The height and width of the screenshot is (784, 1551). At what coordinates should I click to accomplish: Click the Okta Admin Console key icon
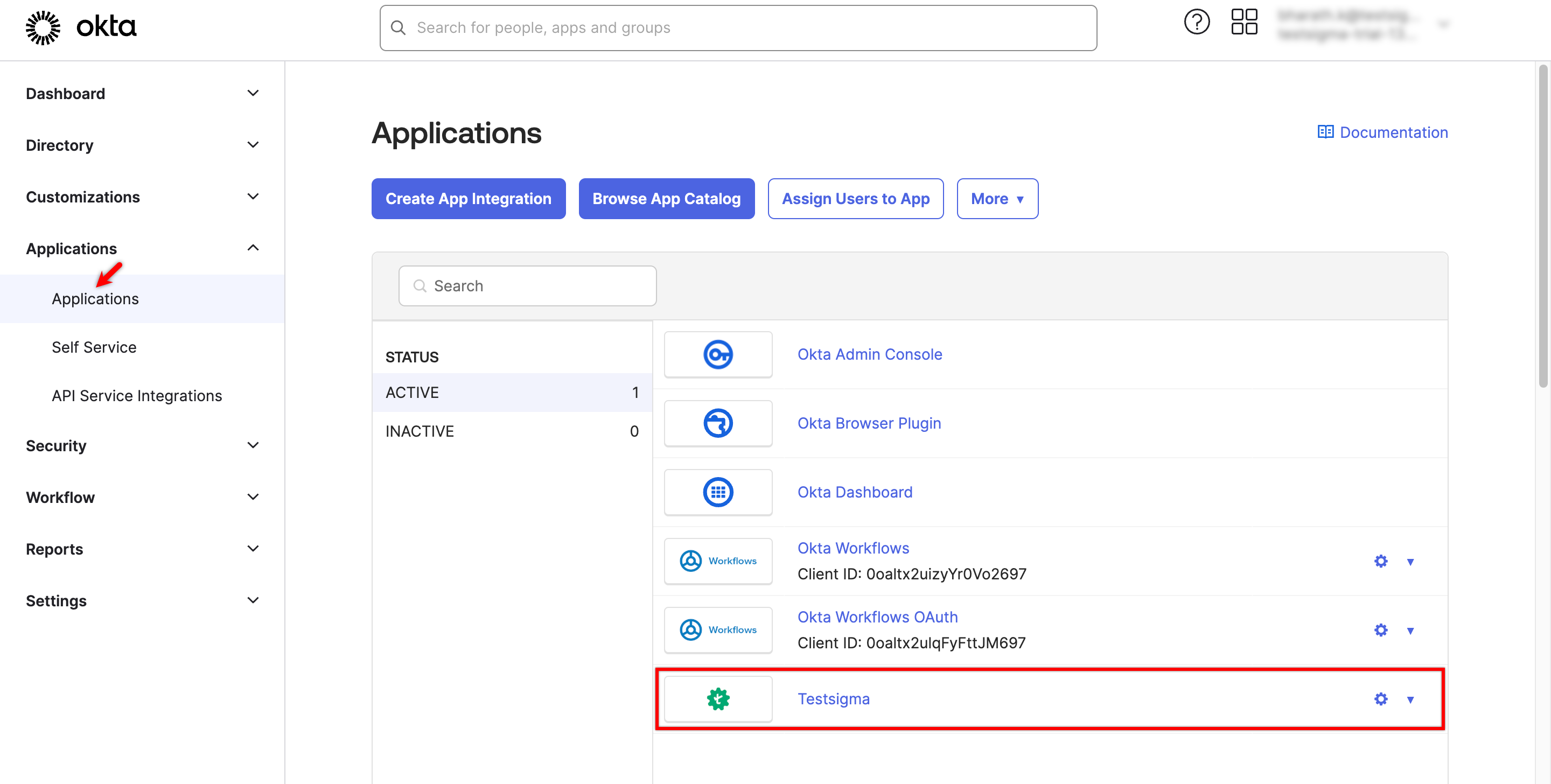[718, 354]
